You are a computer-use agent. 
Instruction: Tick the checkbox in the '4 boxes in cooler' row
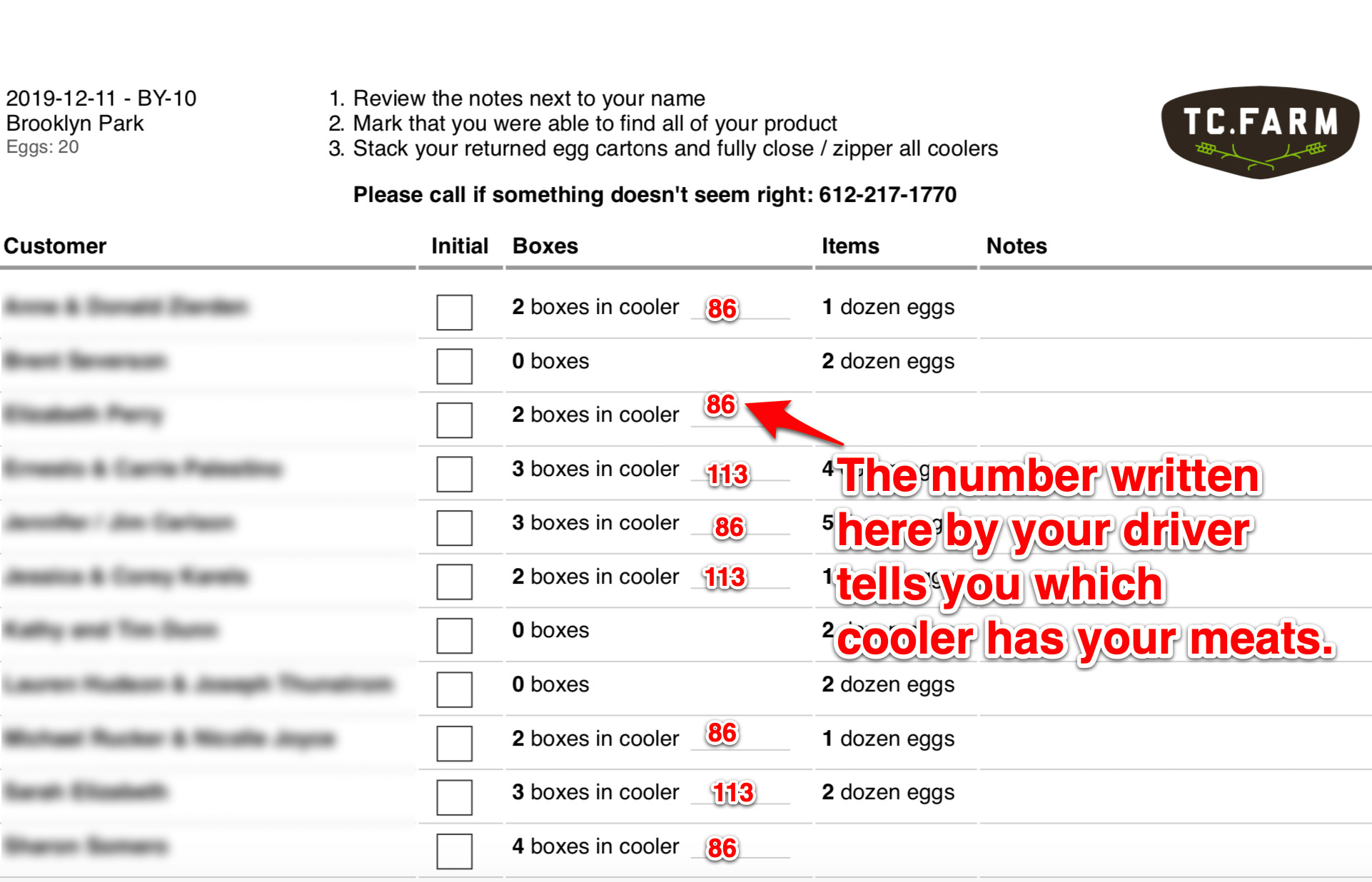point(455,851)
